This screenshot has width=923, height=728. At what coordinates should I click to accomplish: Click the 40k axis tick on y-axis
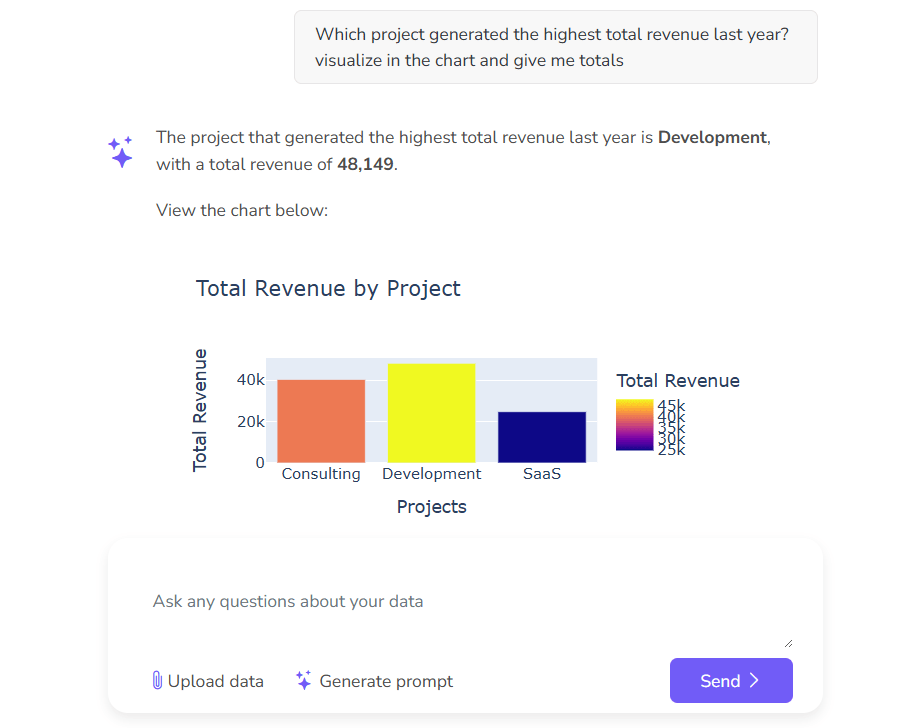click(x=250, y=380)
